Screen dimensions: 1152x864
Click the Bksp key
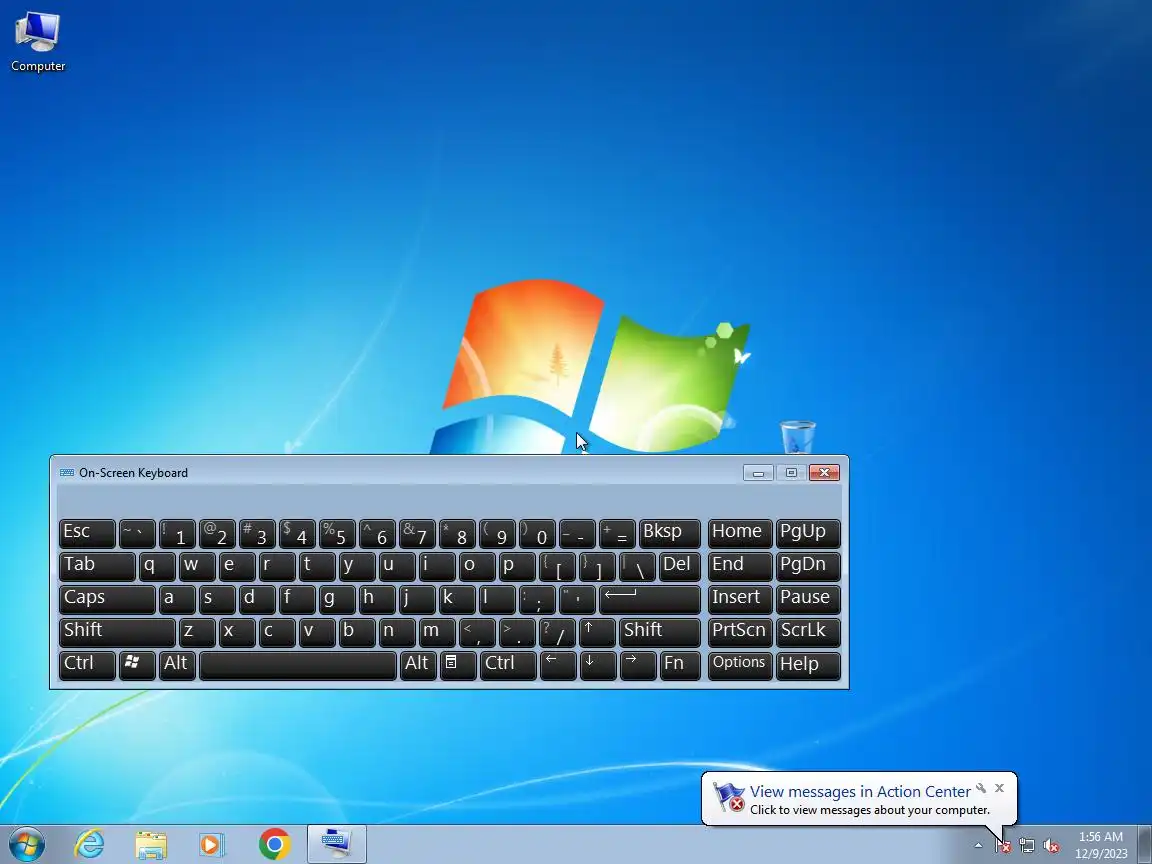[669, 533]
